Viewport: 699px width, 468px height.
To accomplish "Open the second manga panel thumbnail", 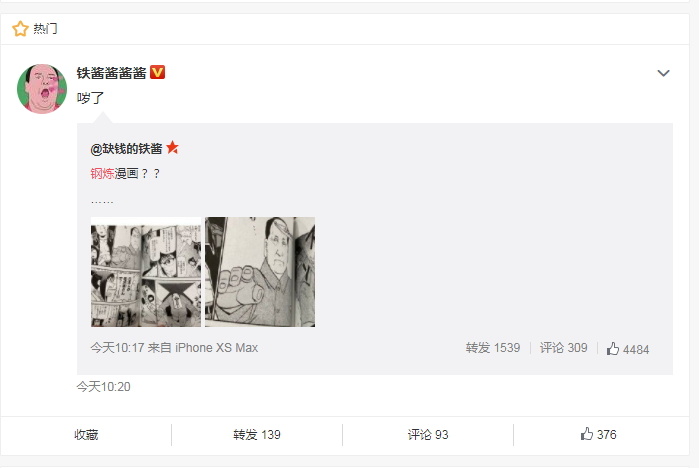I will [x=260, y=272].
